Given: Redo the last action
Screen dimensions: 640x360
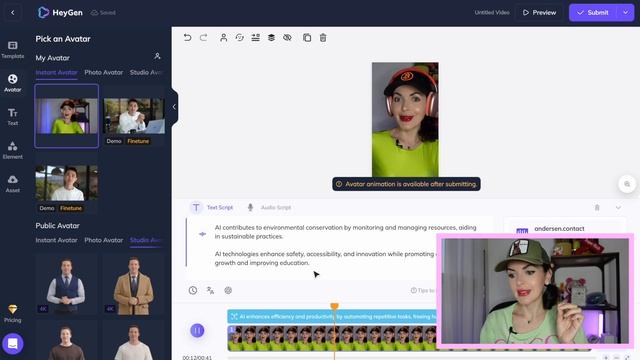Looking at the screenshot, I should coord(203,38).
